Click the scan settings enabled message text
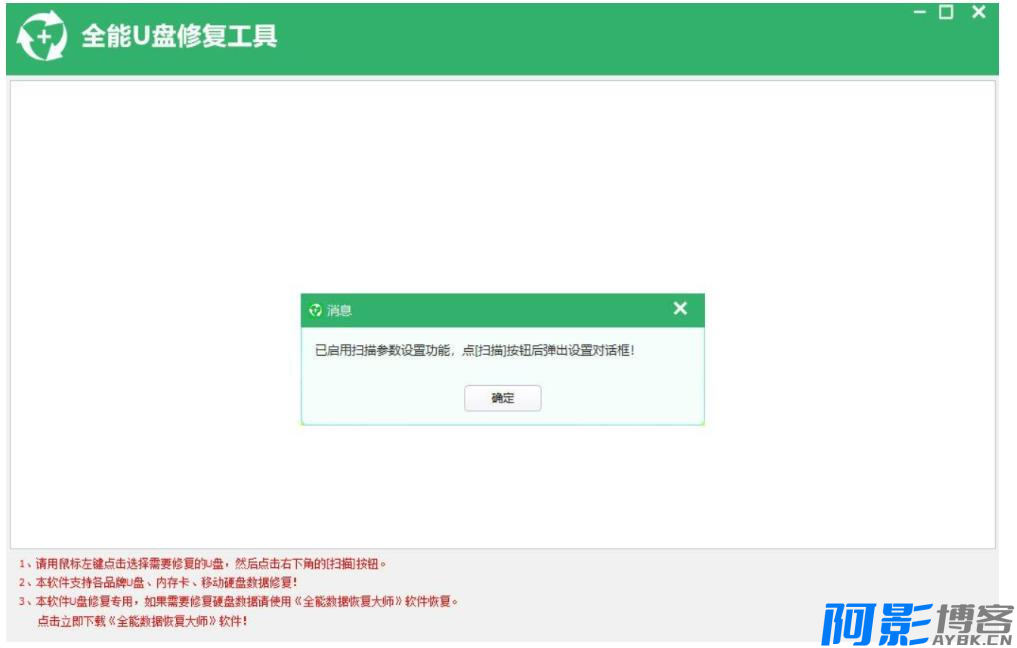Screen dimensions: 1017x648 click(x=474, y=351)
